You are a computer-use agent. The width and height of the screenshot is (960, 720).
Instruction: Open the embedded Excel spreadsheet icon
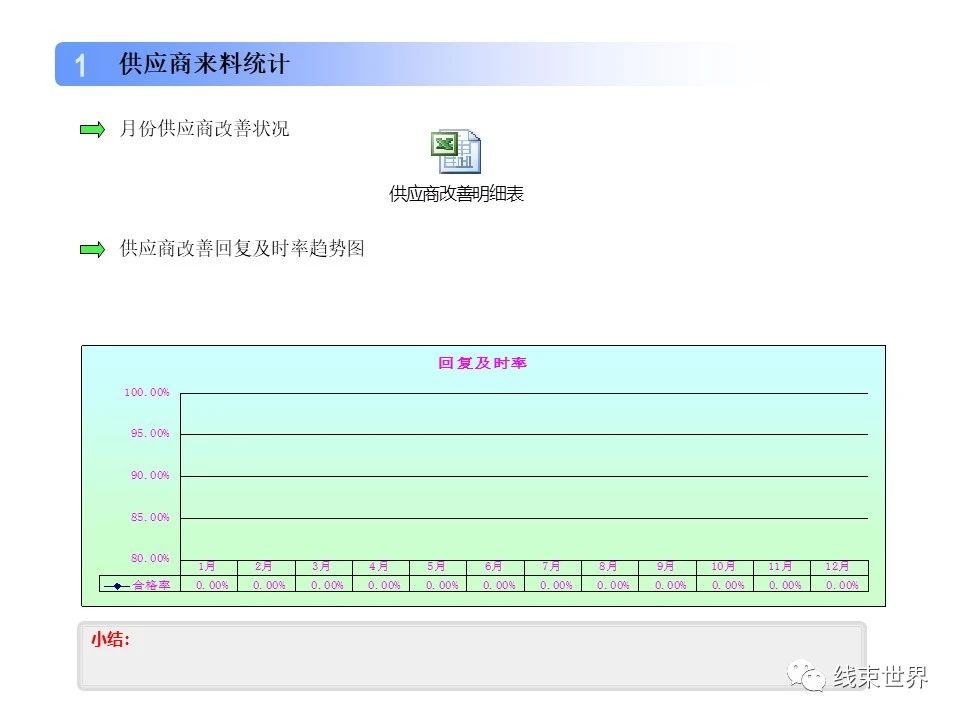[x=456, y=151]
